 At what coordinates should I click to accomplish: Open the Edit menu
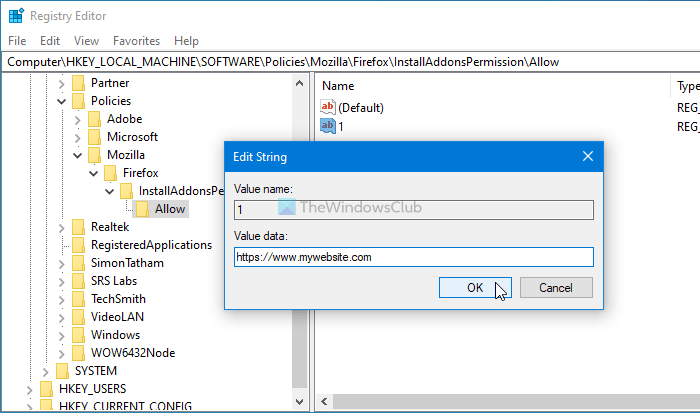point(50,41)
